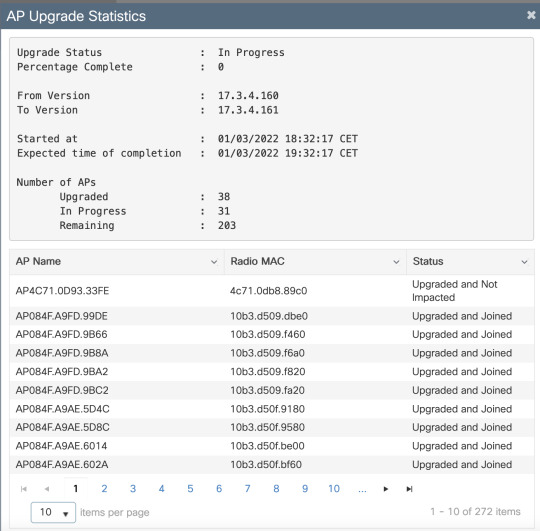Sort by Radio MAC column header
The image size is (540, 531).
[258, 261]
